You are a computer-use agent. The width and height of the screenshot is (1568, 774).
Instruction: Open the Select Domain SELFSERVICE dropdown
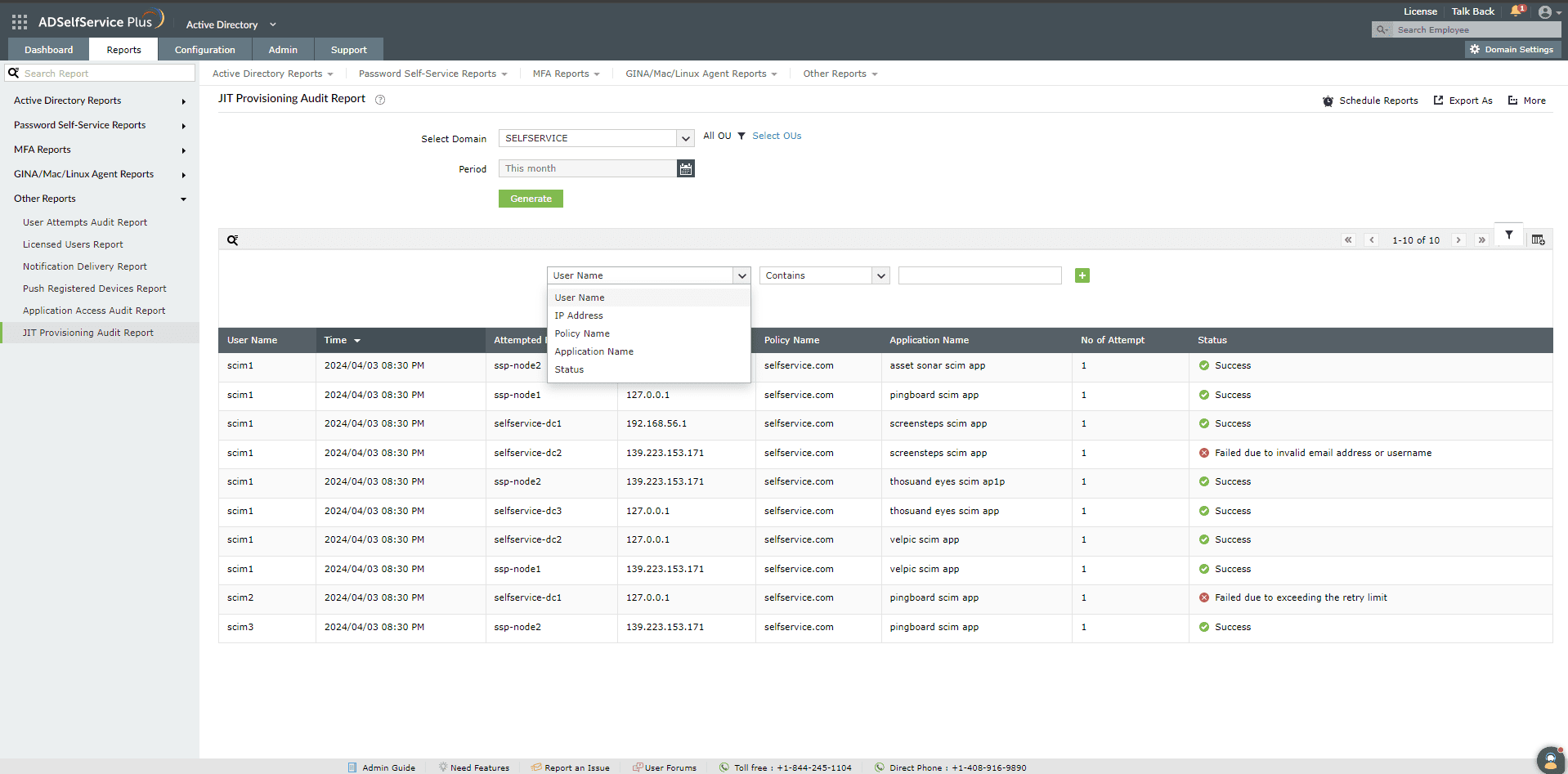point(597,138)
